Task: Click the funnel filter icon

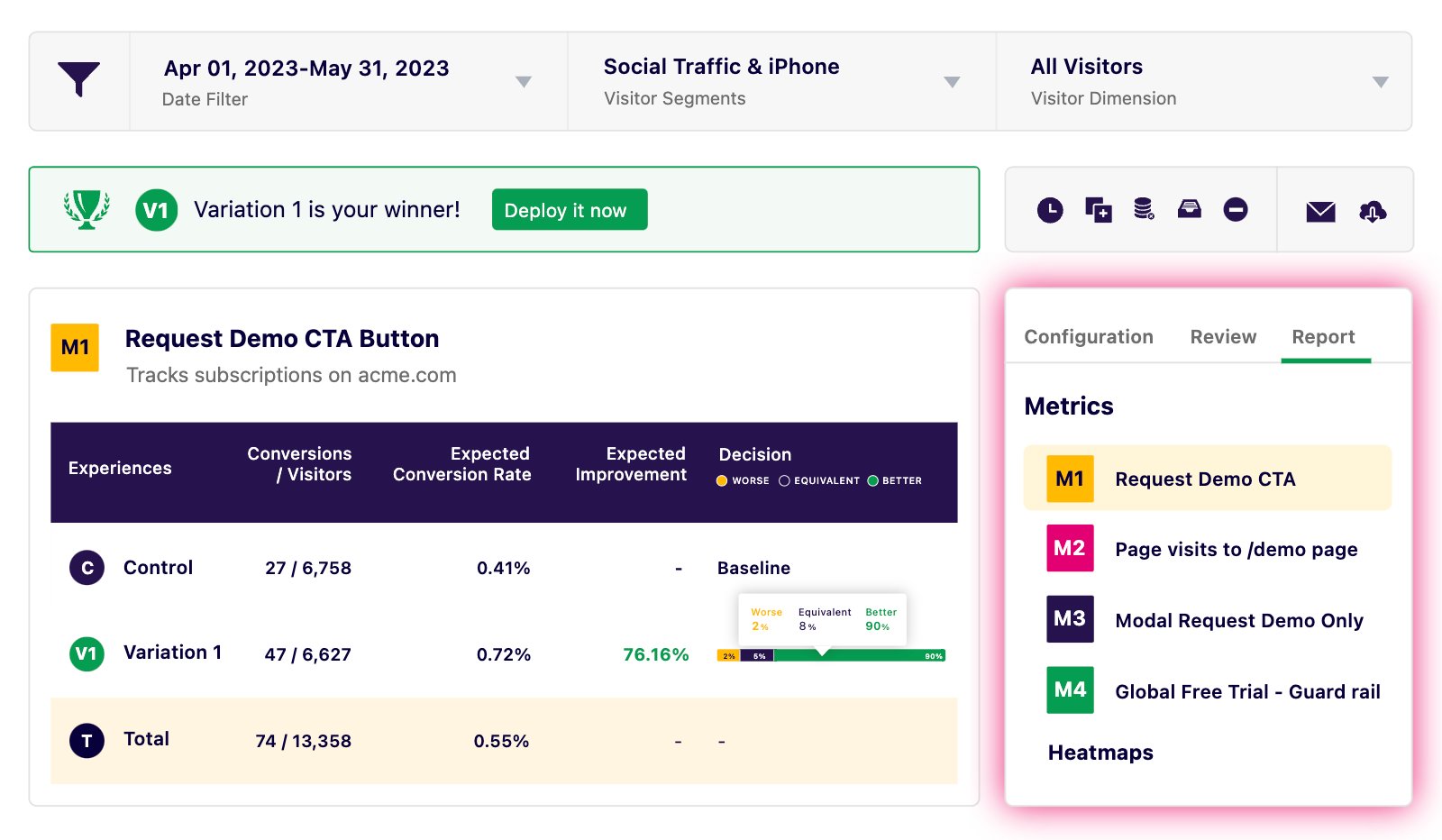Action: tap(79, 80)
